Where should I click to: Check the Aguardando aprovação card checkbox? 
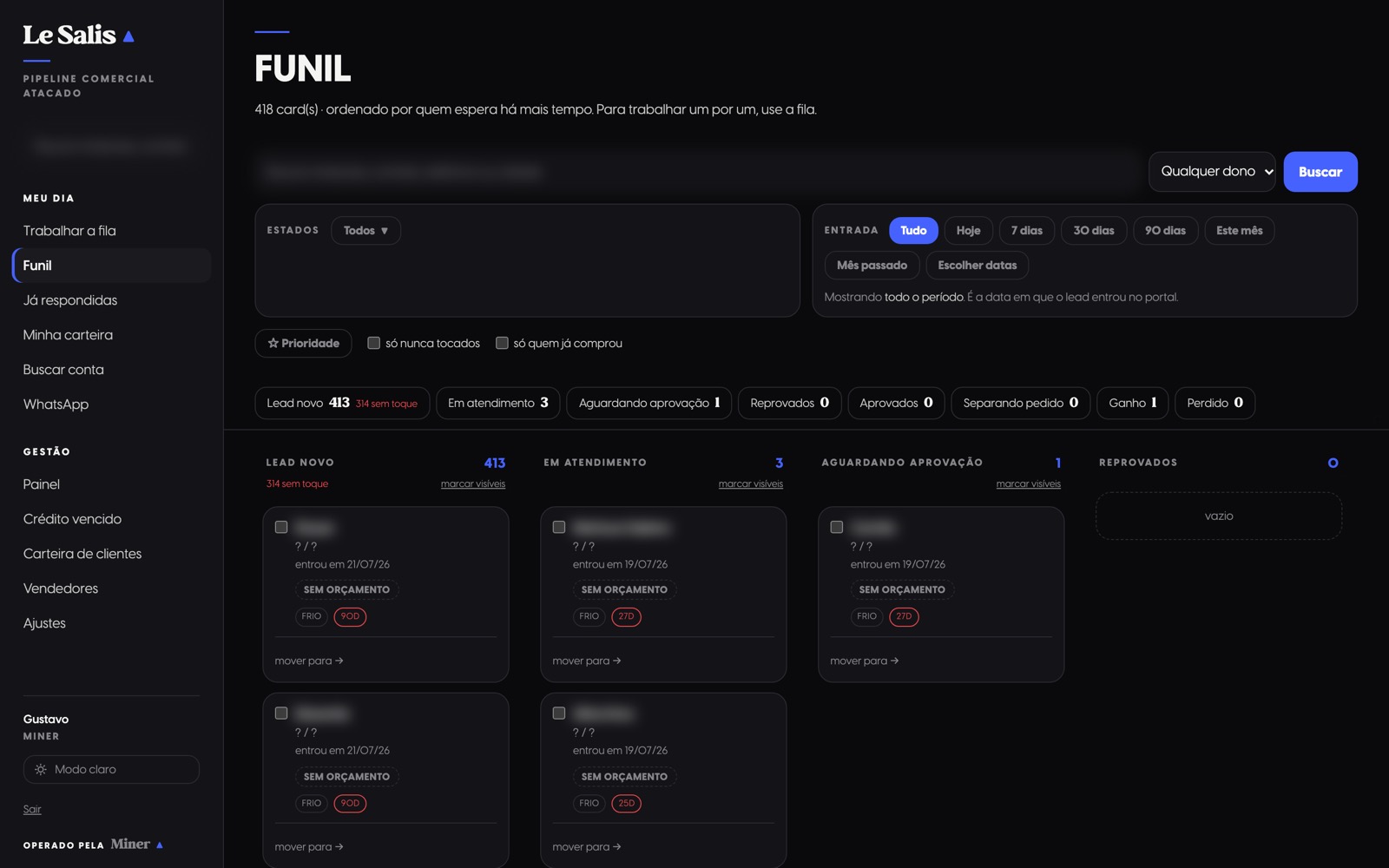(837, 527)
